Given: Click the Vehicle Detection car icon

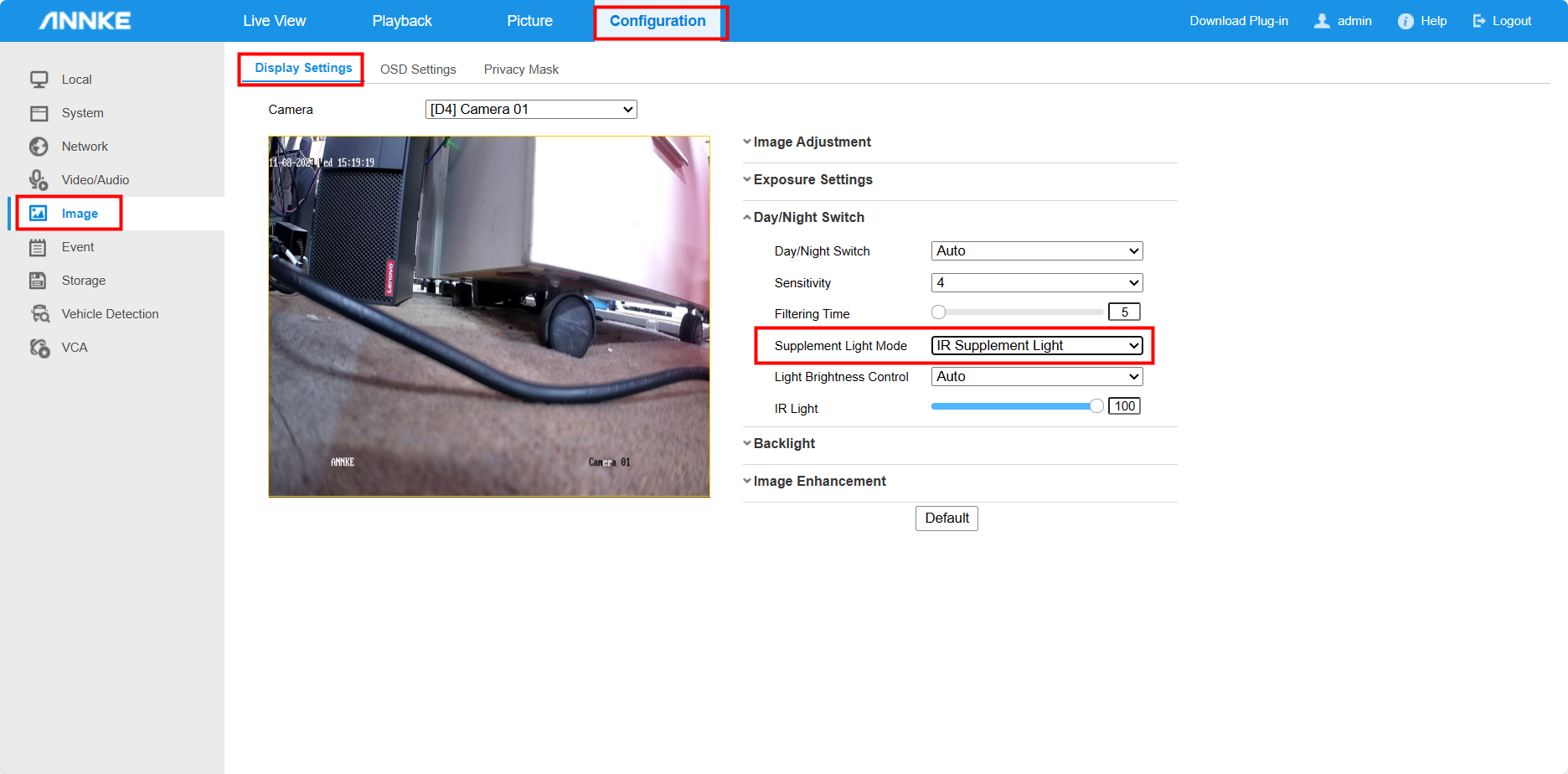Looking at the screenshot, I should coord(39,314).
